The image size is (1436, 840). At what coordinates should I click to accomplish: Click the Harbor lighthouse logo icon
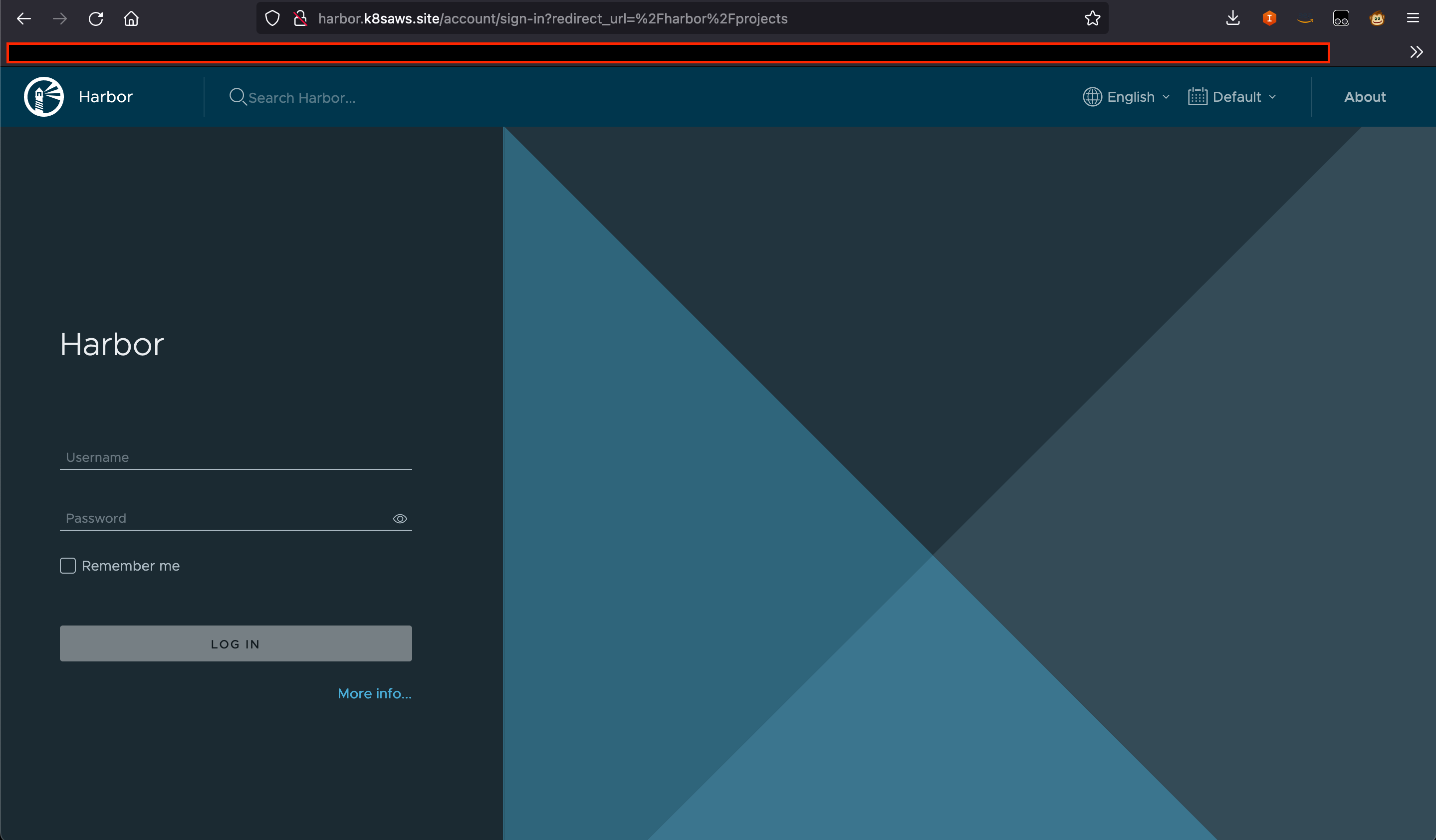44,97
